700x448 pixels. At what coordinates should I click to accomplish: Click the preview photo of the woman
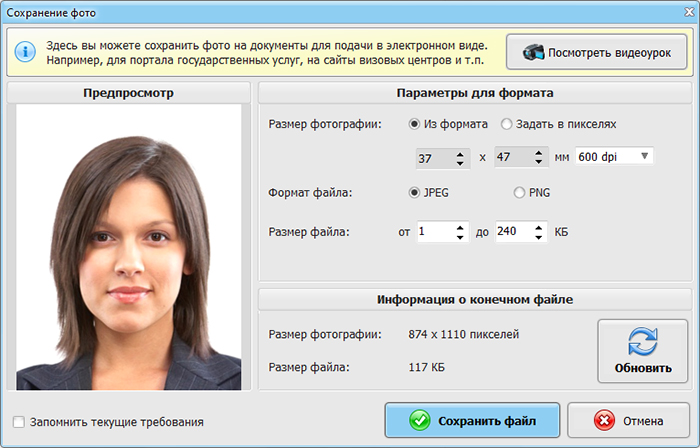[x=129, y=247]
